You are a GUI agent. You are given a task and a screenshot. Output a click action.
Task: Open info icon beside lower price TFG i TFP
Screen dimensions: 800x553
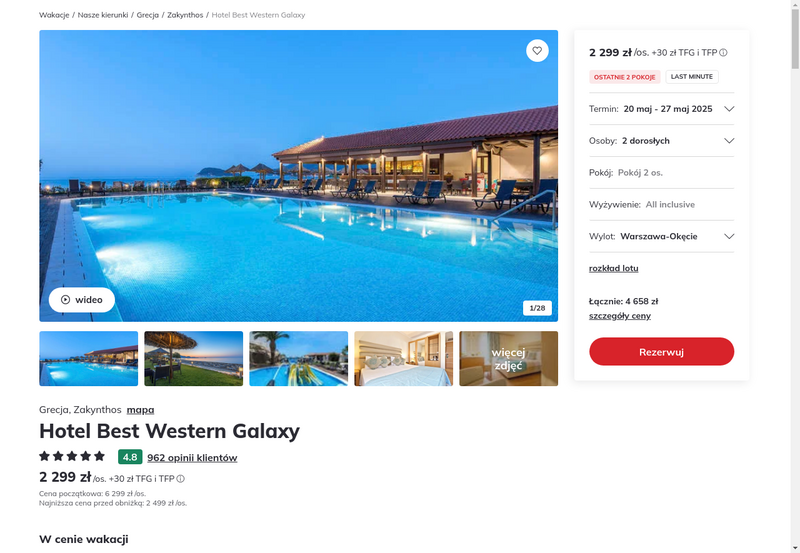181,479
